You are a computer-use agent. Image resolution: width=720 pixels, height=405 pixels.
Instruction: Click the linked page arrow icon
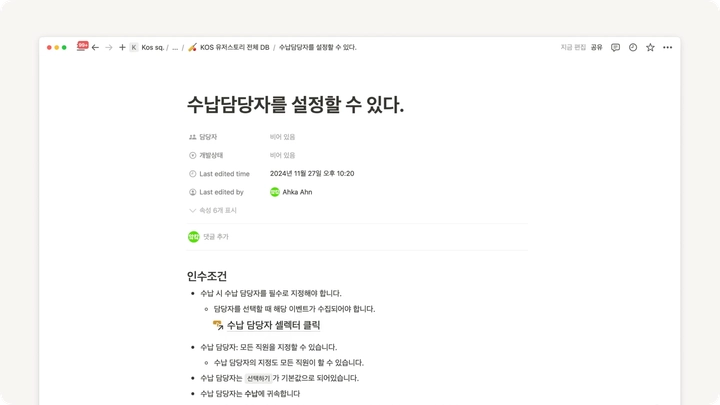click(218, 325)
